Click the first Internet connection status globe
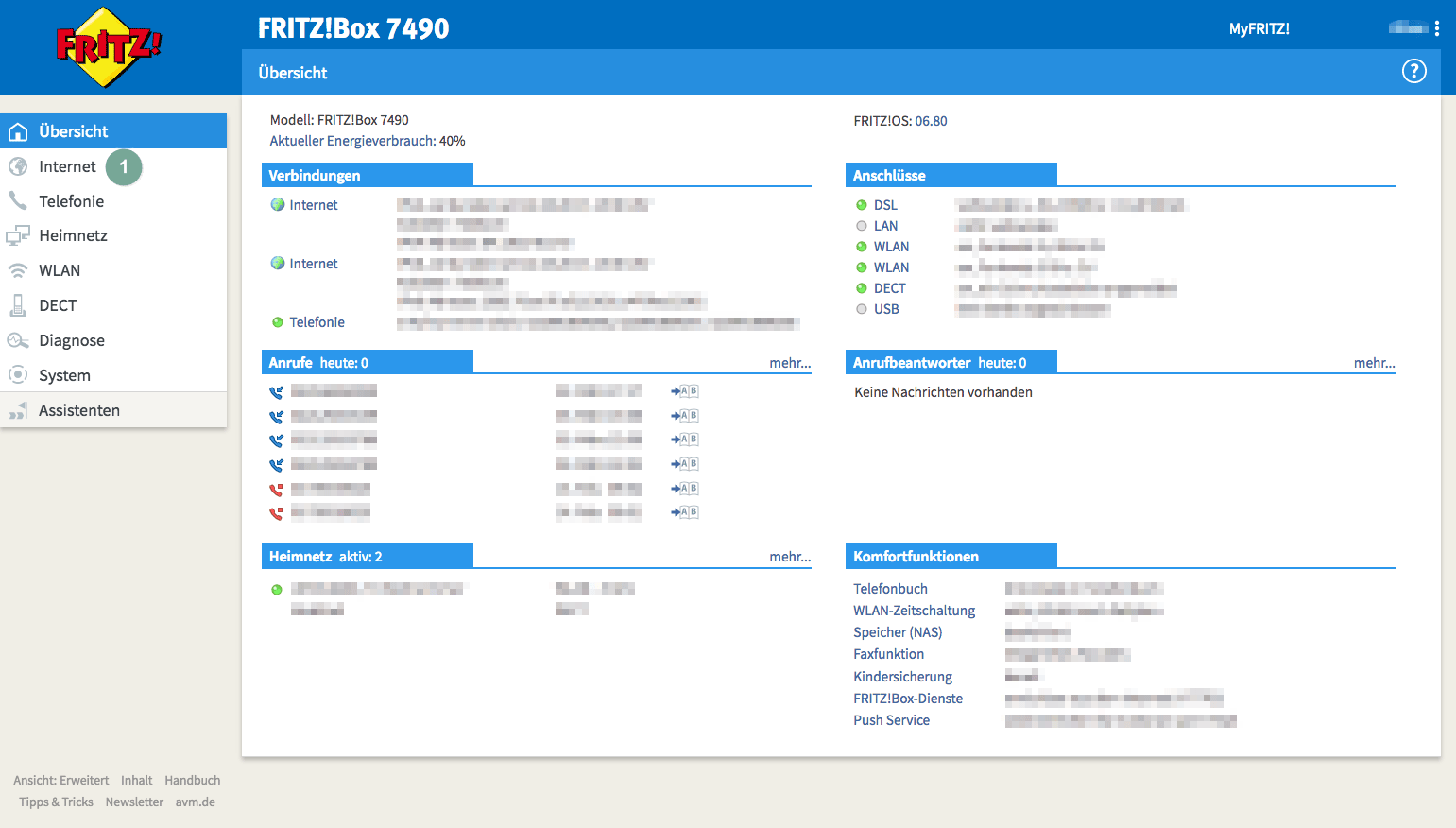This screenshot has width=1456, height=828. [x=278, y=204]
